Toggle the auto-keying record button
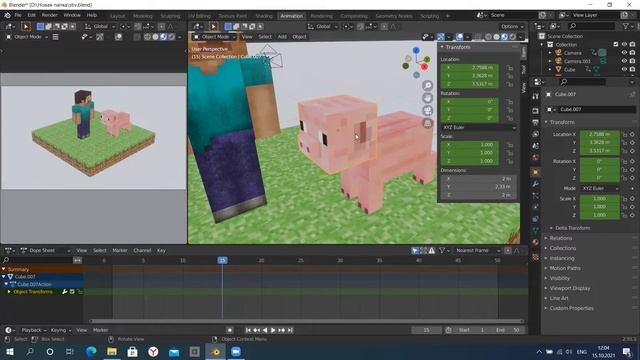Viewport: 640px width, 360px height. 230,330
